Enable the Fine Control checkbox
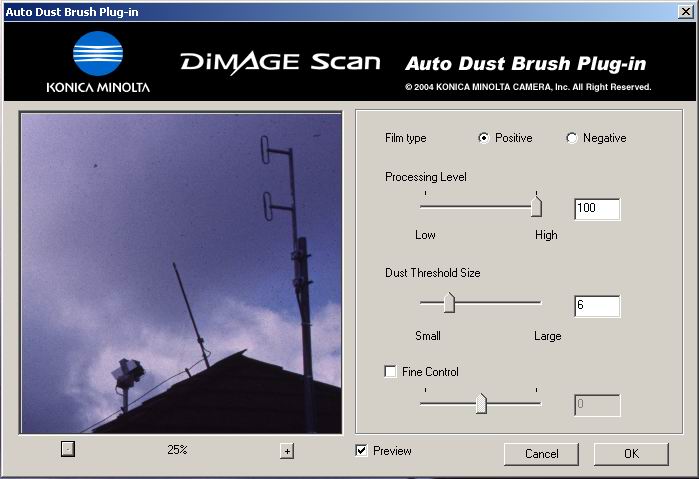This screenshot has height=479, width=699. [390, 372]
